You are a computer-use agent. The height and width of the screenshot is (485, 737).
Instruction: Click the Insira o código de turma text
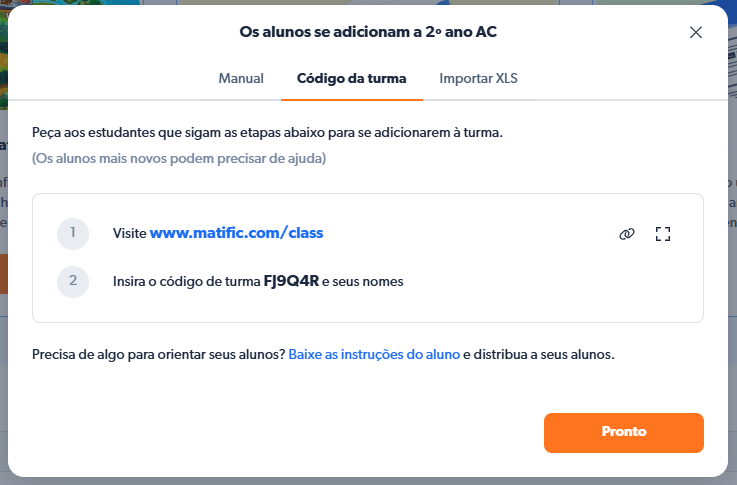[x=187, y=282]
